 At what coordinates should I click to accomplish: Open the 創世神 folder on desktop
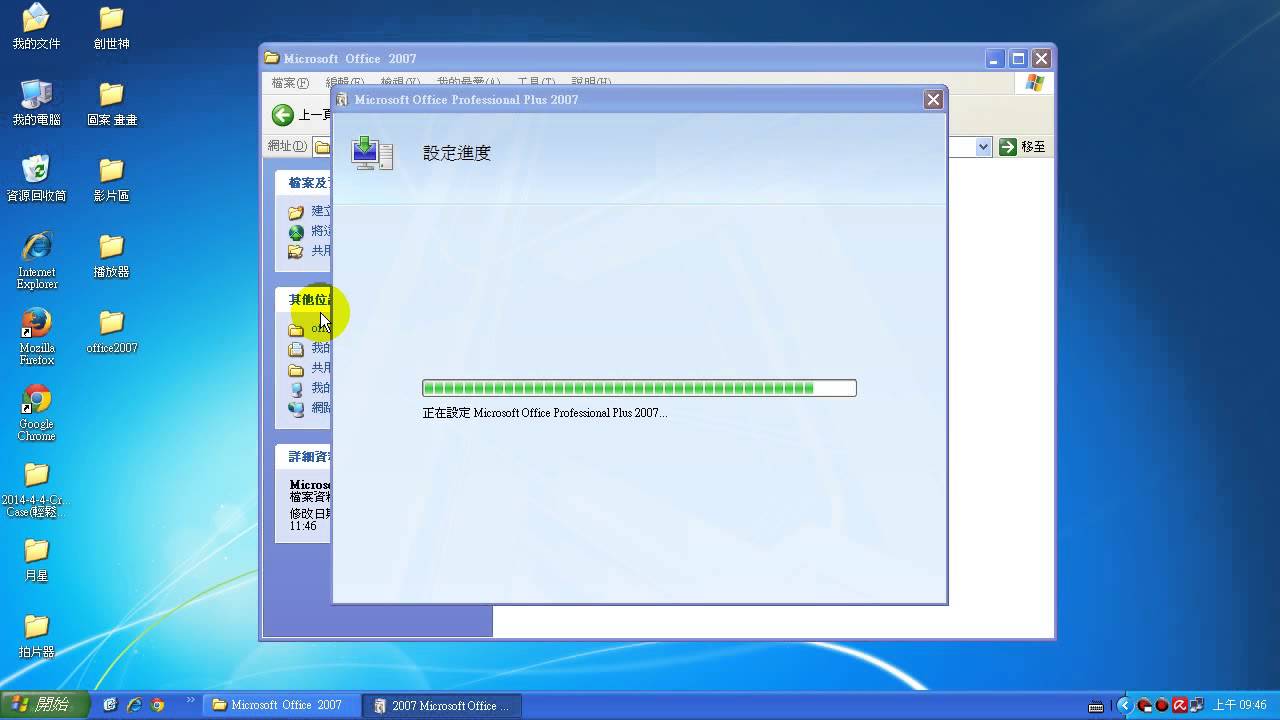[x=112, y=27]
